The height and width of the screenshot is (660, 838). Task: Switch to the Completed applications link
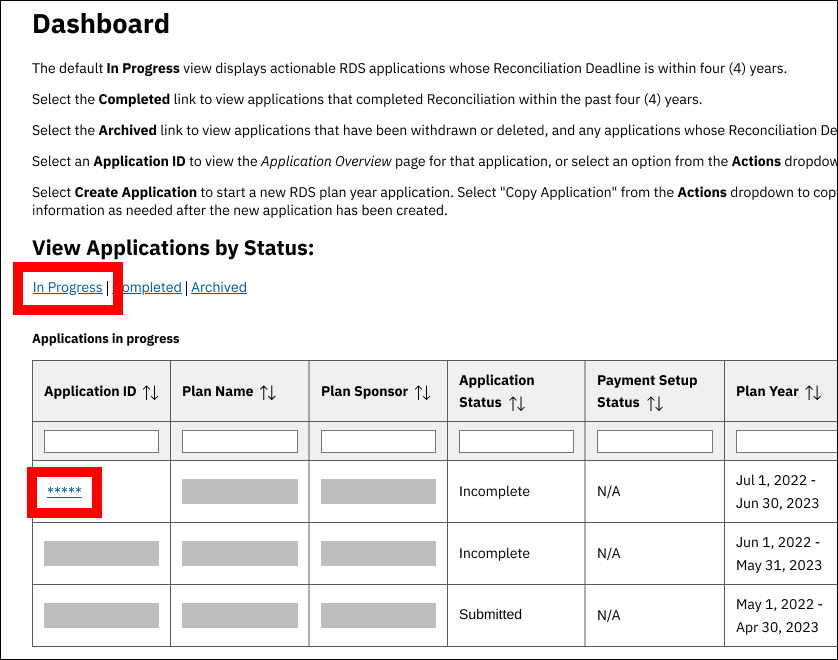(x=150, y=288)
